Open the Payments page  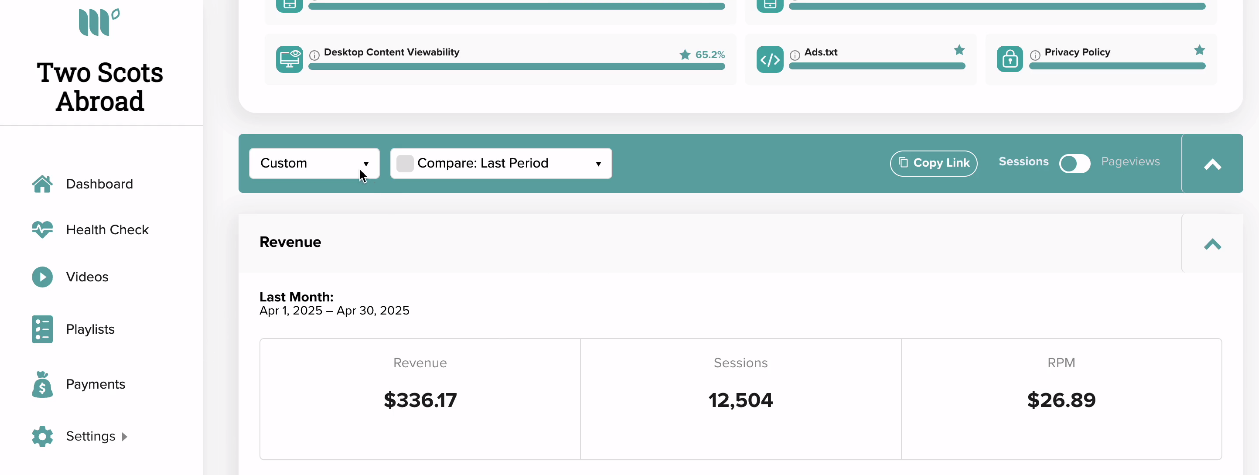click(x=96, y=384)
